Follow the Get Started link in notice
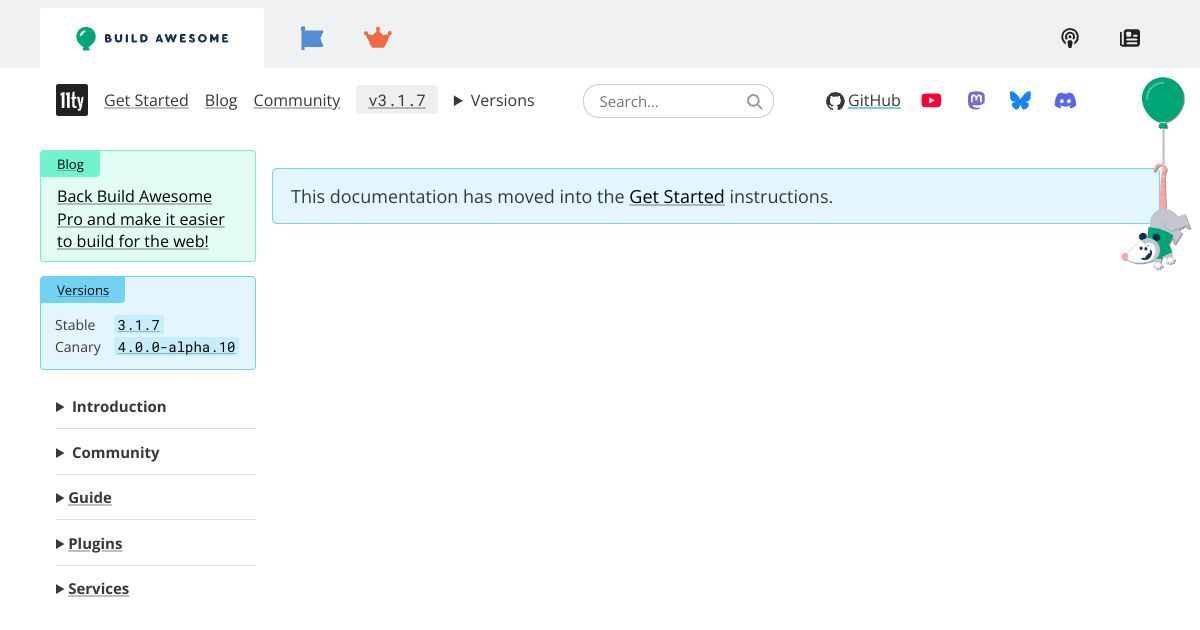1200x630 pixels. [x=677, y=196]
